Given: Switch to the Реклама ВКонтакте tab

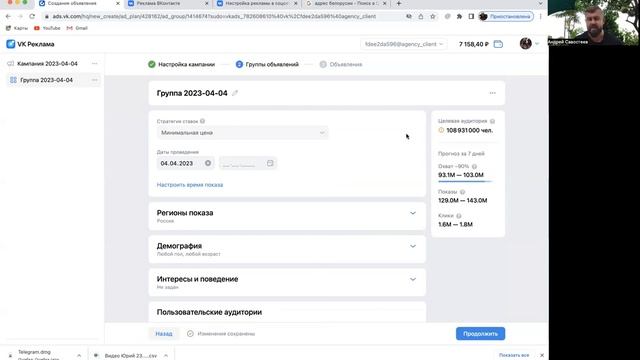Looking at the screenshot, I should pos(167,3).
